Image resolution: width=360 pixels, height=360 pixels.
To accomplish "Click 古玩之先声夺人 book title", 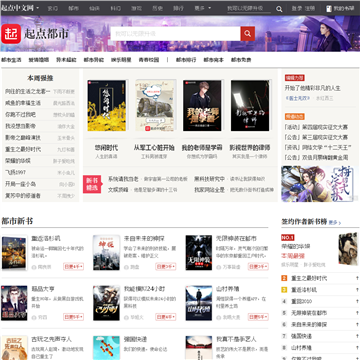I will tap(51, 339).
